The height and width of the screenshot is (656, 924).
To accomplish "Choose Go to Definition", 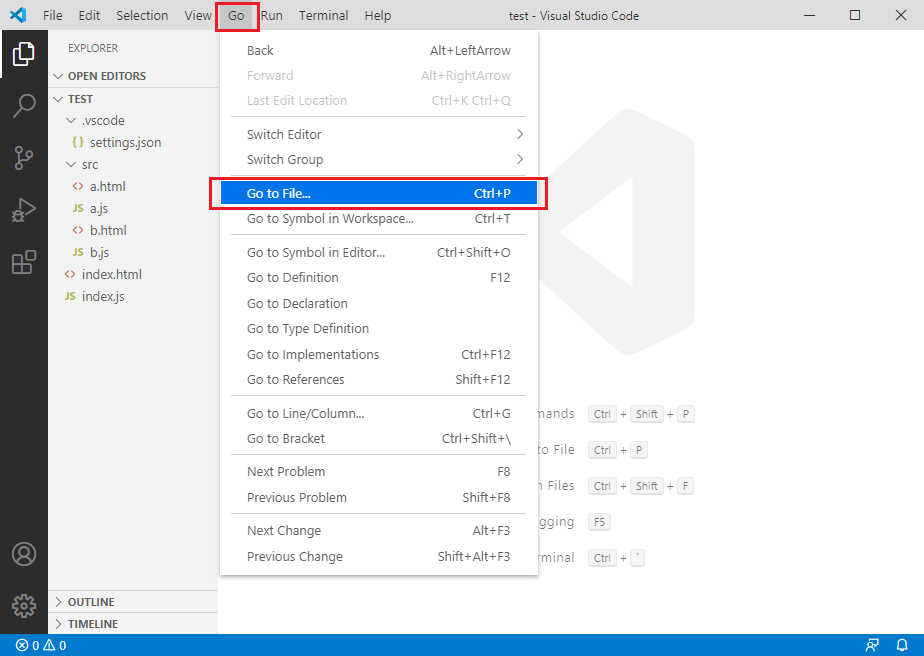I will [378, 278].
